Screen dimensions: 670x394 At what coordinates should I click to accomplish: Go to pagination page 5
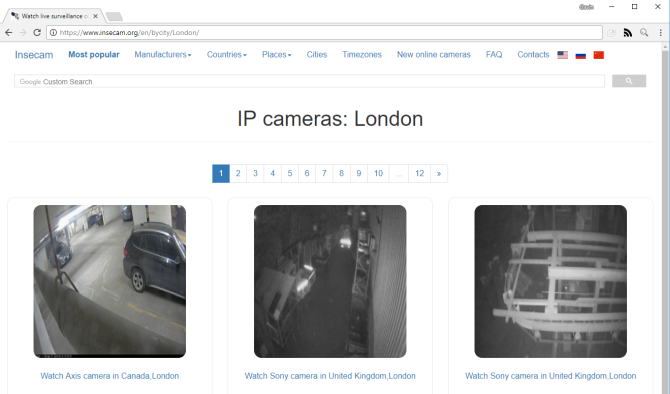click(290, 173)
